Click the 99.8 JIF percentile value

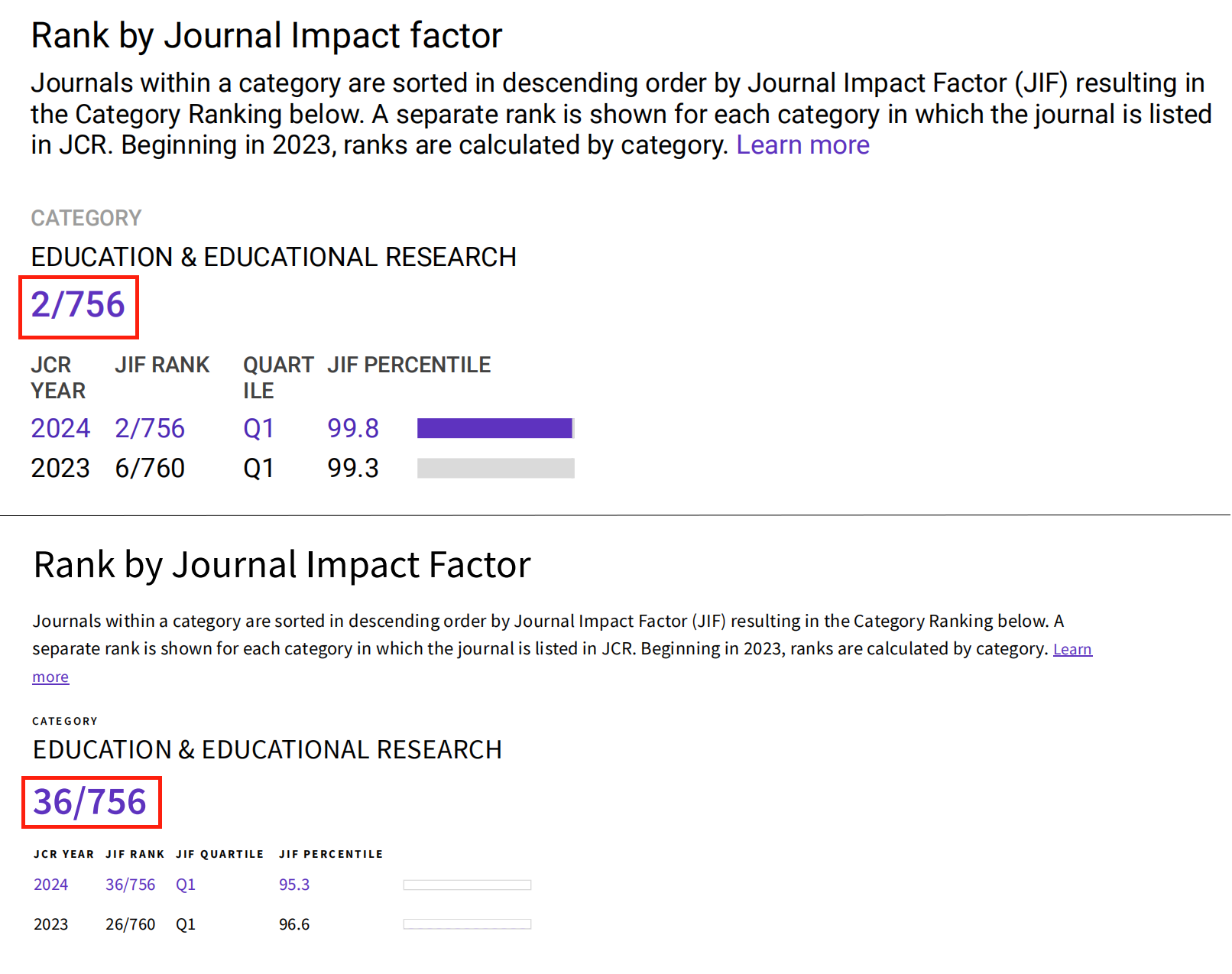[353, 428]
